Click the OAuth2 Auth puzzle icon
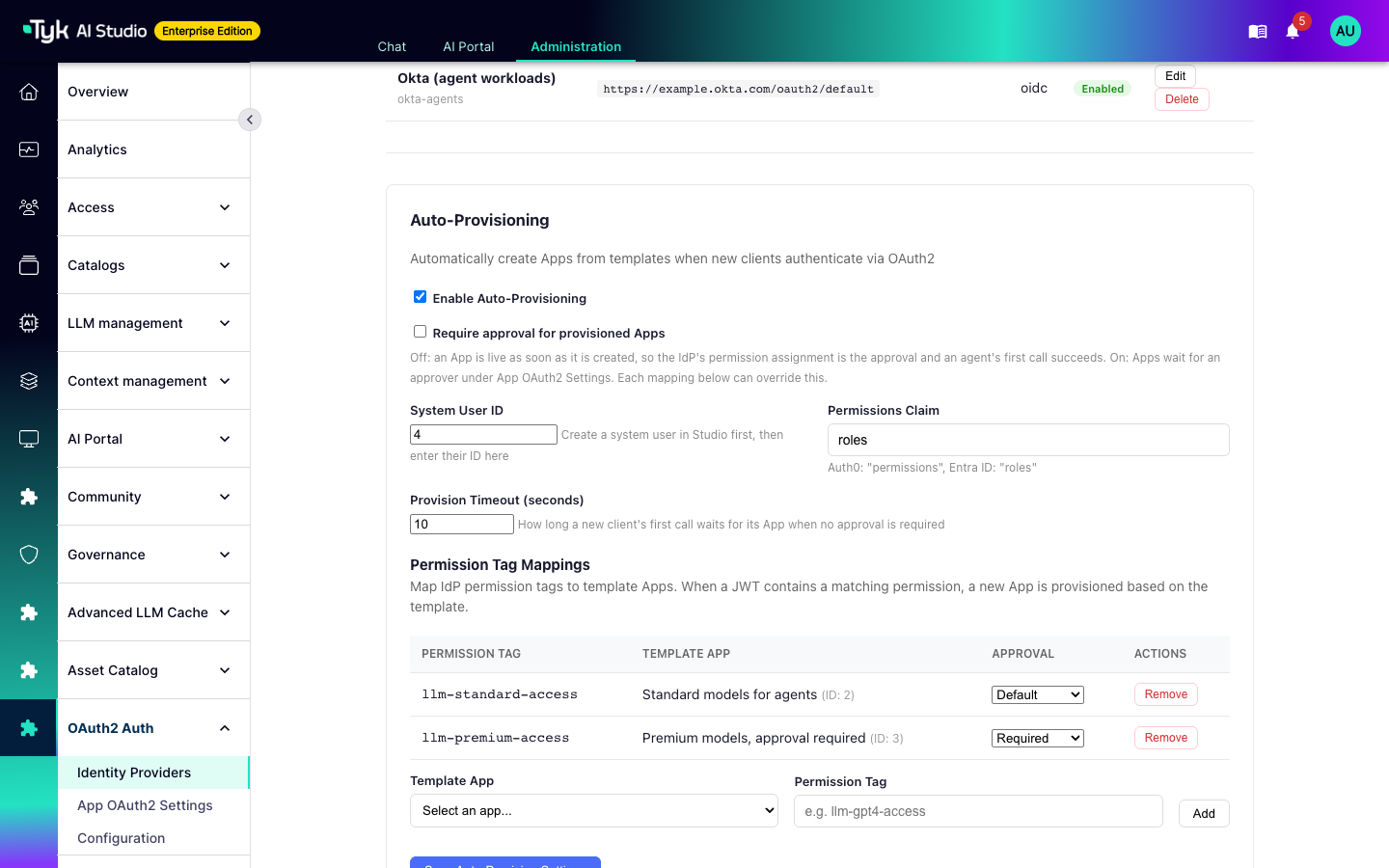The height and width of the screenshot is (868, 1389). [x=29, y=728]
